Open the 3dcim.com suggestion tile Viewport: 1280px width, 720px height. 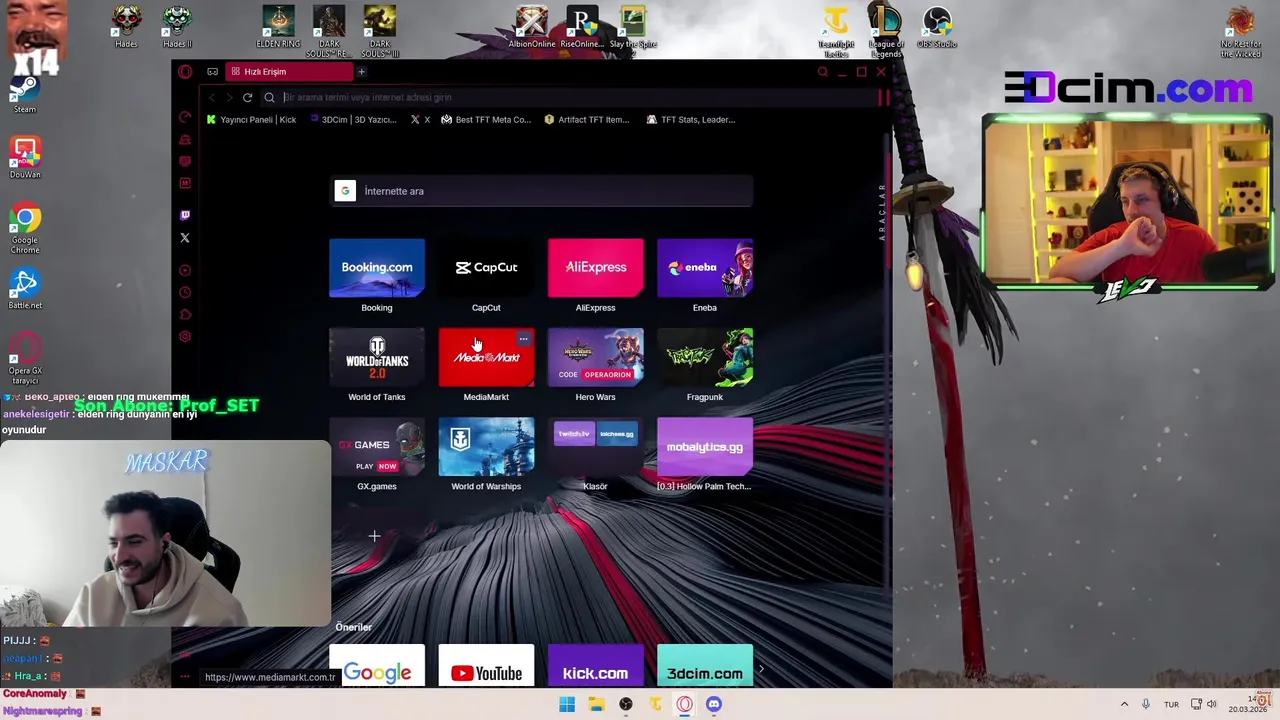(x=705, y=667)
